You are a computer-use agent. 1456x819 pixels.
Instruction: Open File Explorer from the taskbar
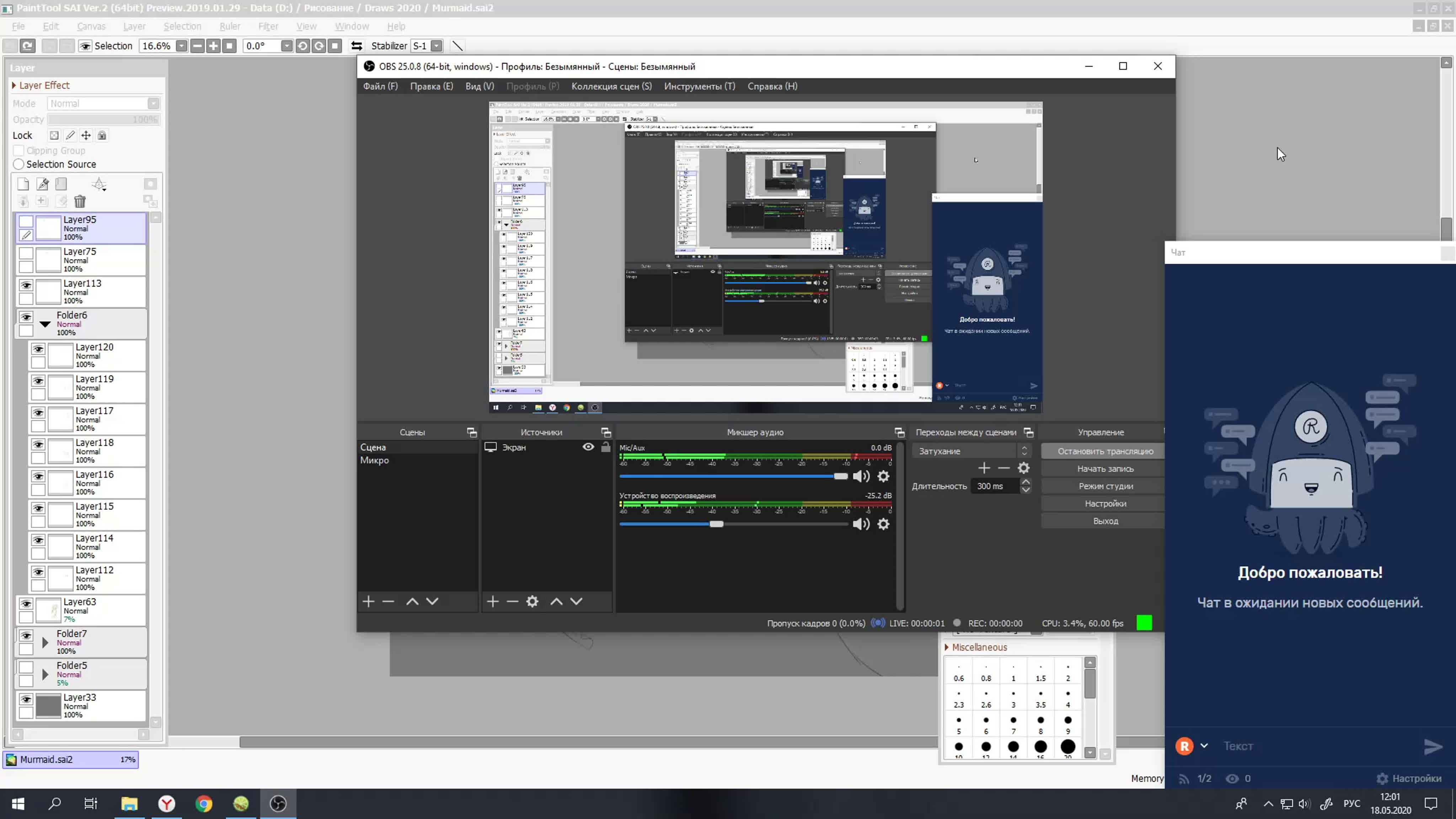(129, 804)
